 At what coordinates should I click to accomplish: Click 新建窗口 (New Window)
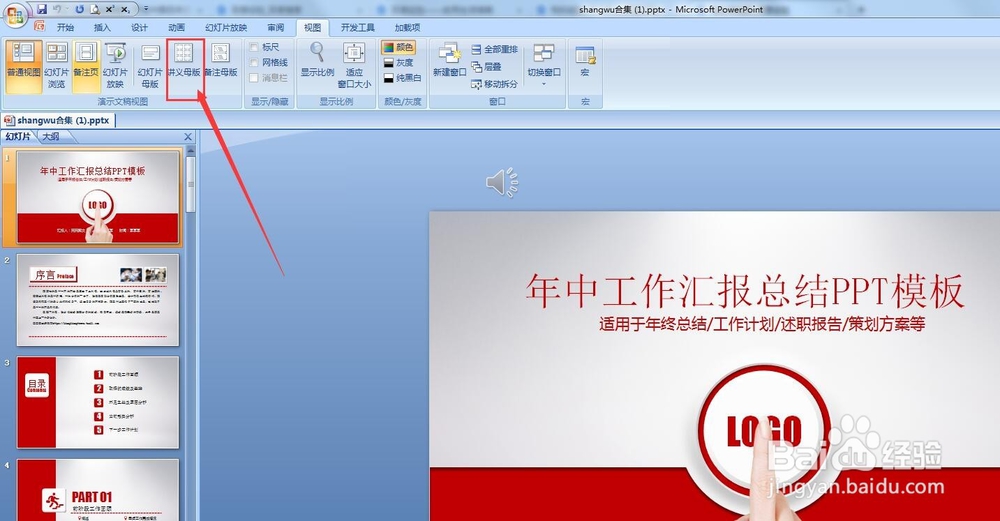tap(450, 61)
